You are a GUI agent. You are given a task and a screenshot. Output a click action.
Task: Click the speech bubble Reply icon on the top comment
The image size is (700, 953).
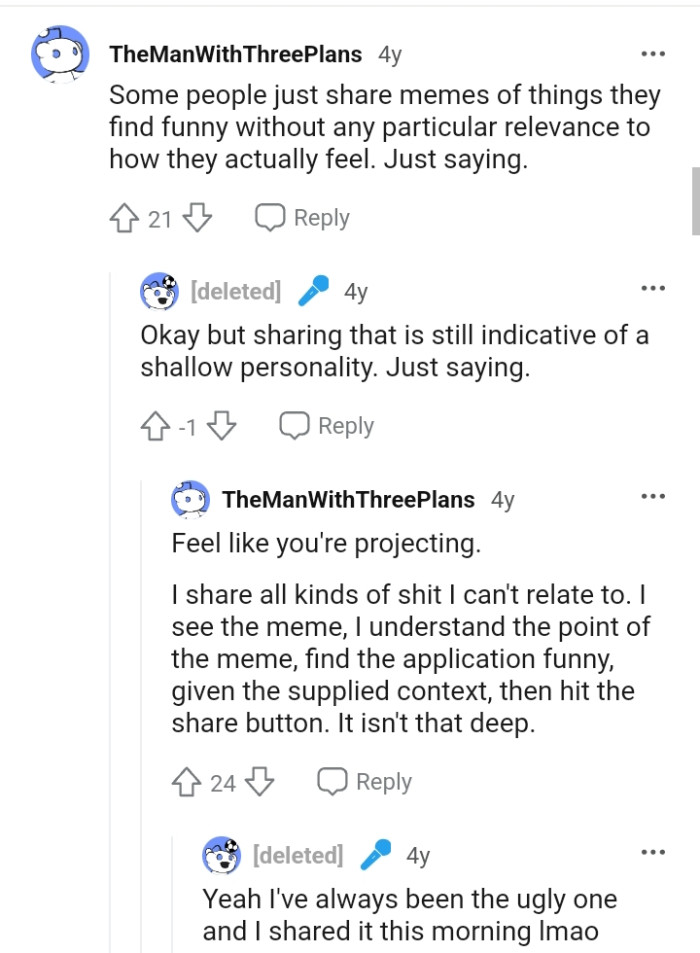click(269, 217)
